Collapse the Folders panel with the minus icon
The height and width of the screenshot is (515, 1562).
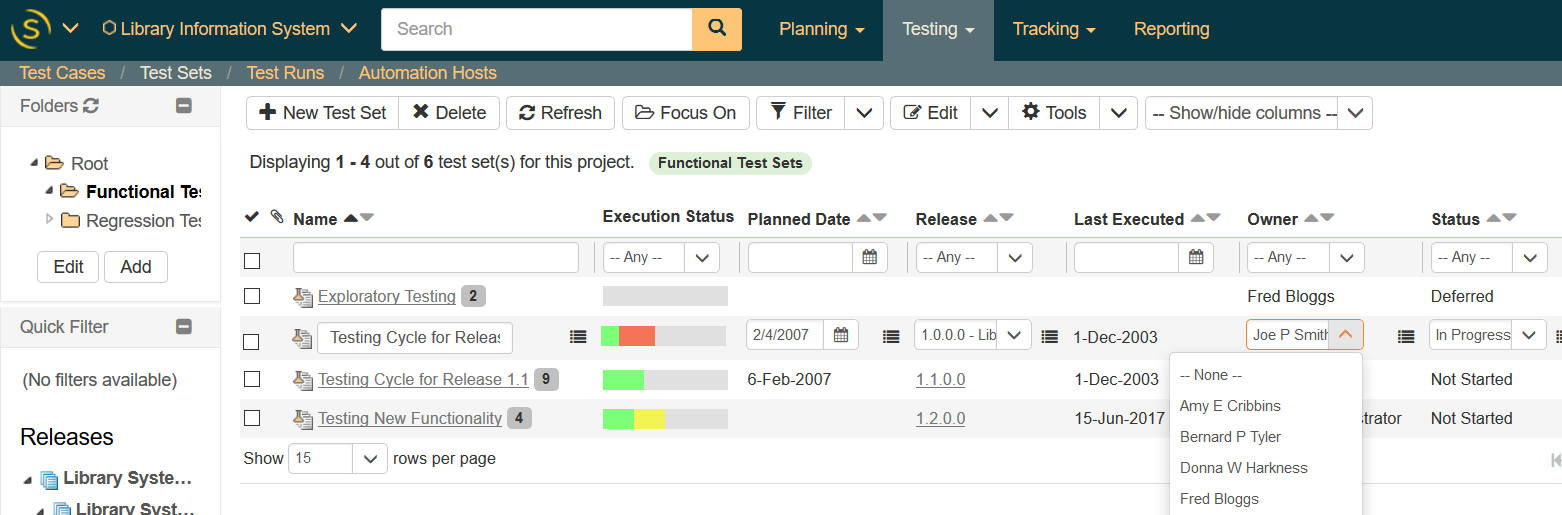184,106
